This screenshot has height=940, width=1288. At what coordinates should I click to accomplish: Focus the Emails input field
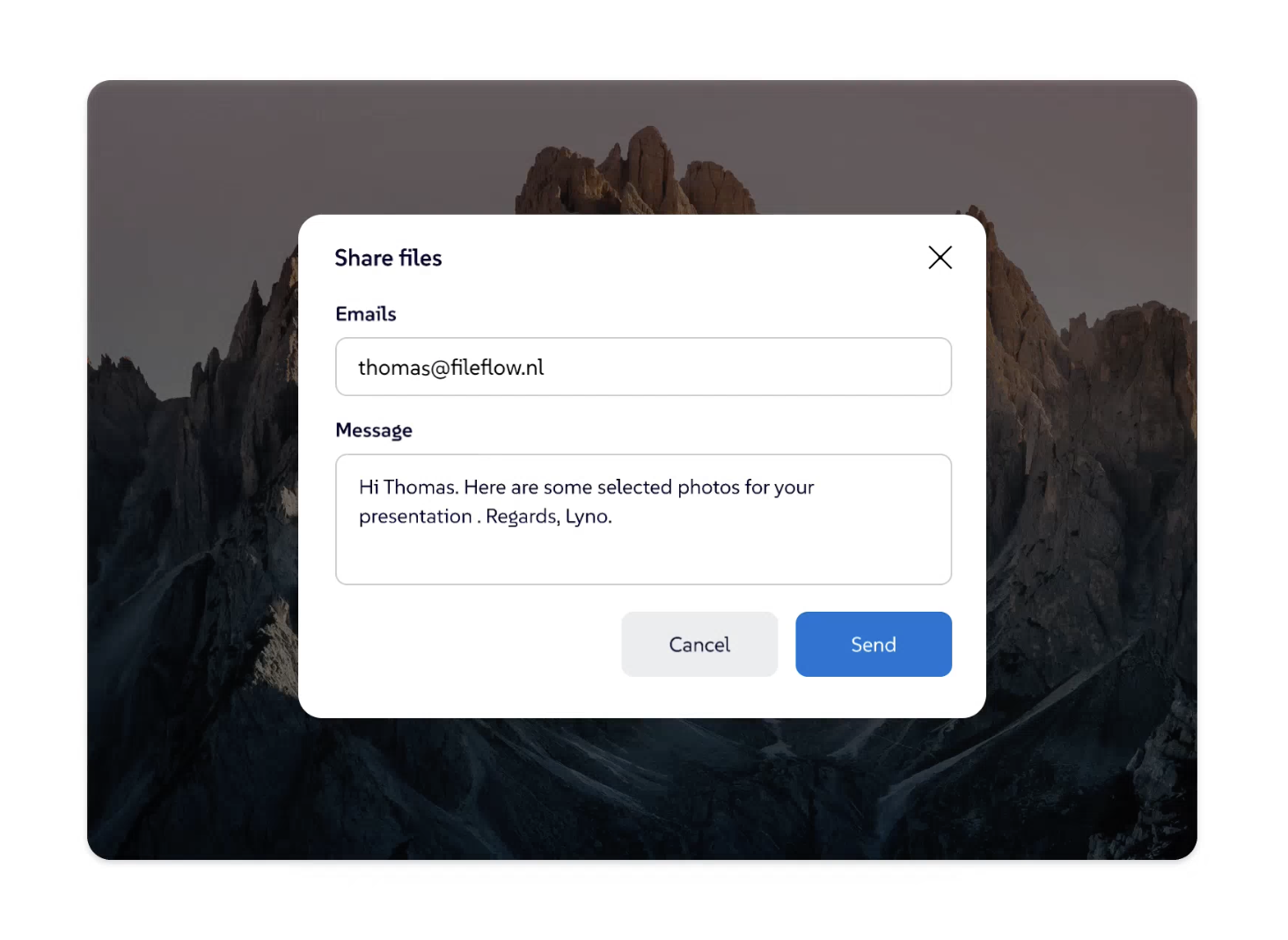[643, 367]
